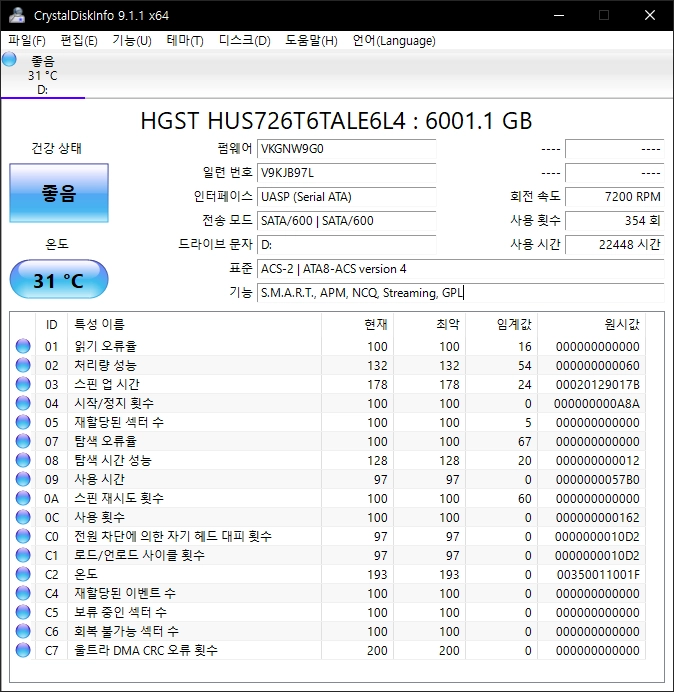This screenshot has height=692, width=674.
Task: Click the interface field UASP (Serial ATA)
Action: [x=346, y=196]
